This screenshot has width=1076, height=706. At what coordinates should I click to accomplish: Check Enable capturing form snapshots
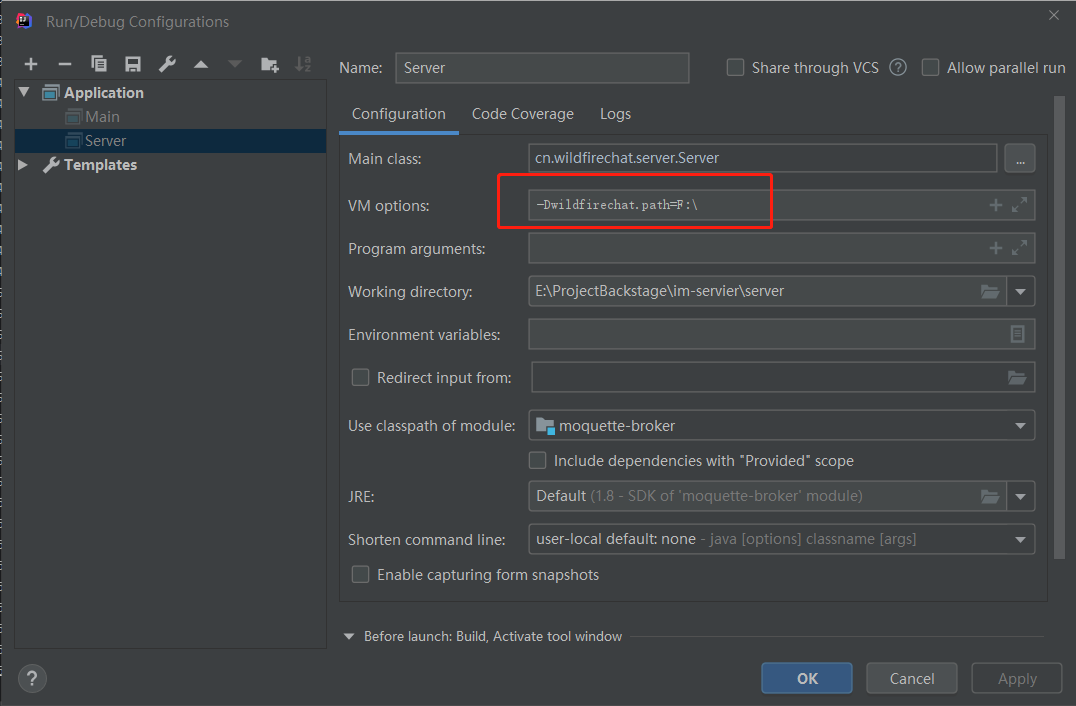(360, 575)
